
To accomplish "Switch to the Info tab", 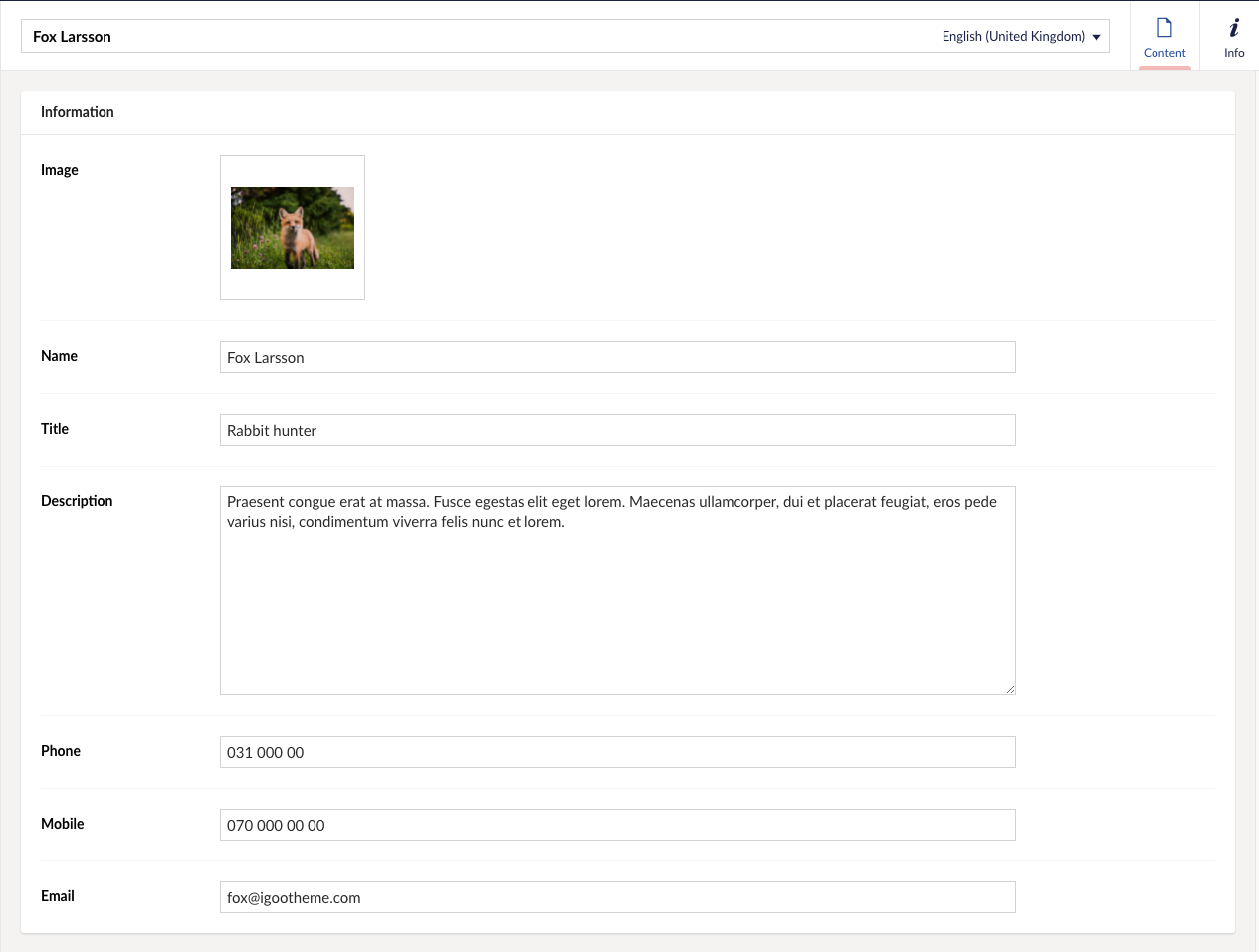I will (1234, 37).
